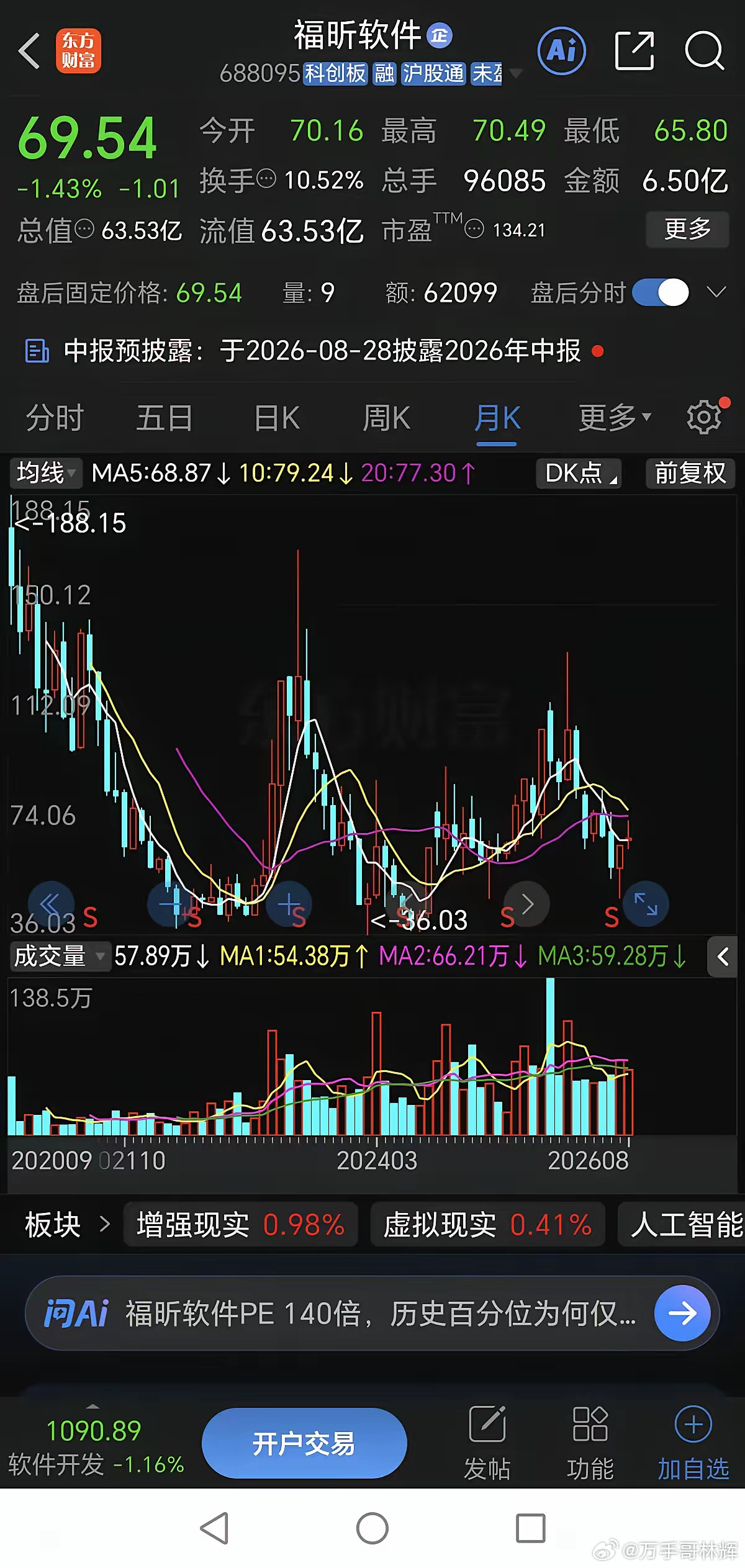Zoom in chart with plus circle near S marker
745x1568 pixels.
click(x=289, y=904)
